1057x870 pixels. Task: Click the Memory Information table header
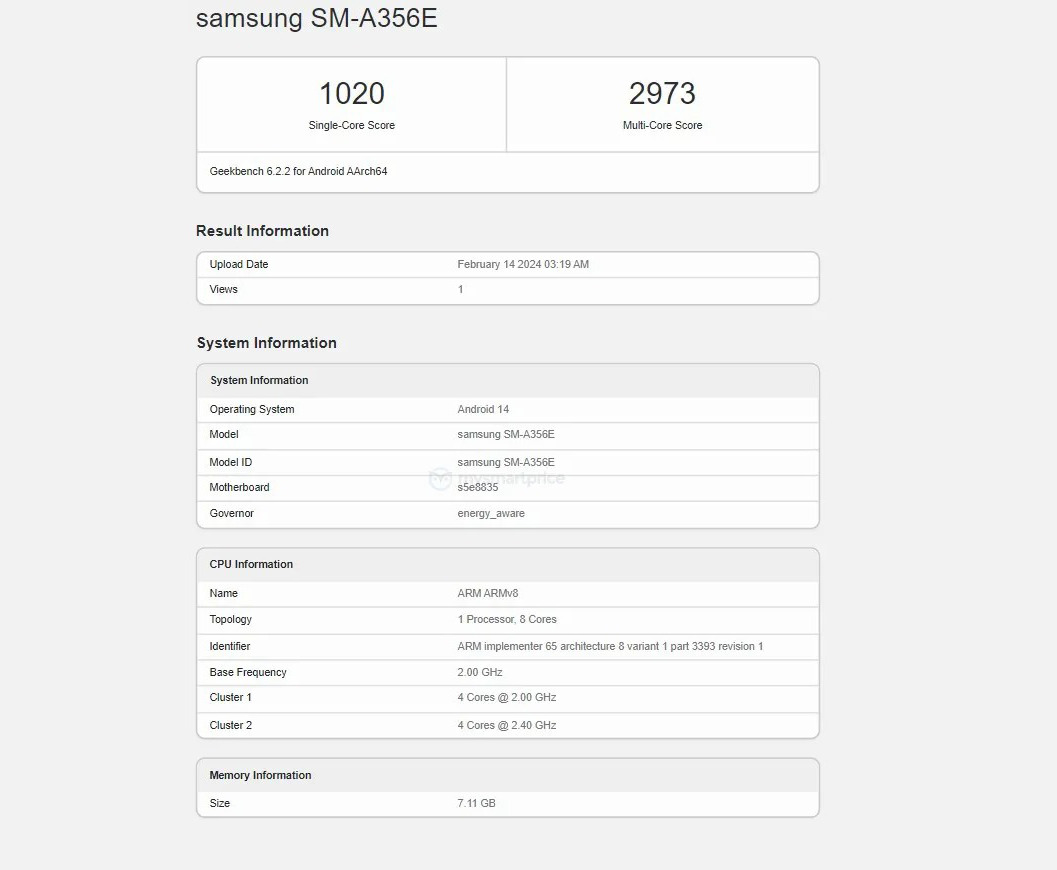click(x=260, y=776)
